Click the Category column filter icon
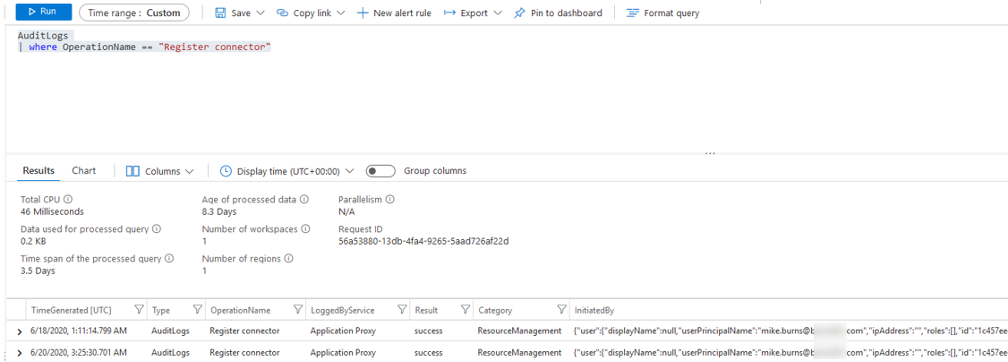 point(561,310)
